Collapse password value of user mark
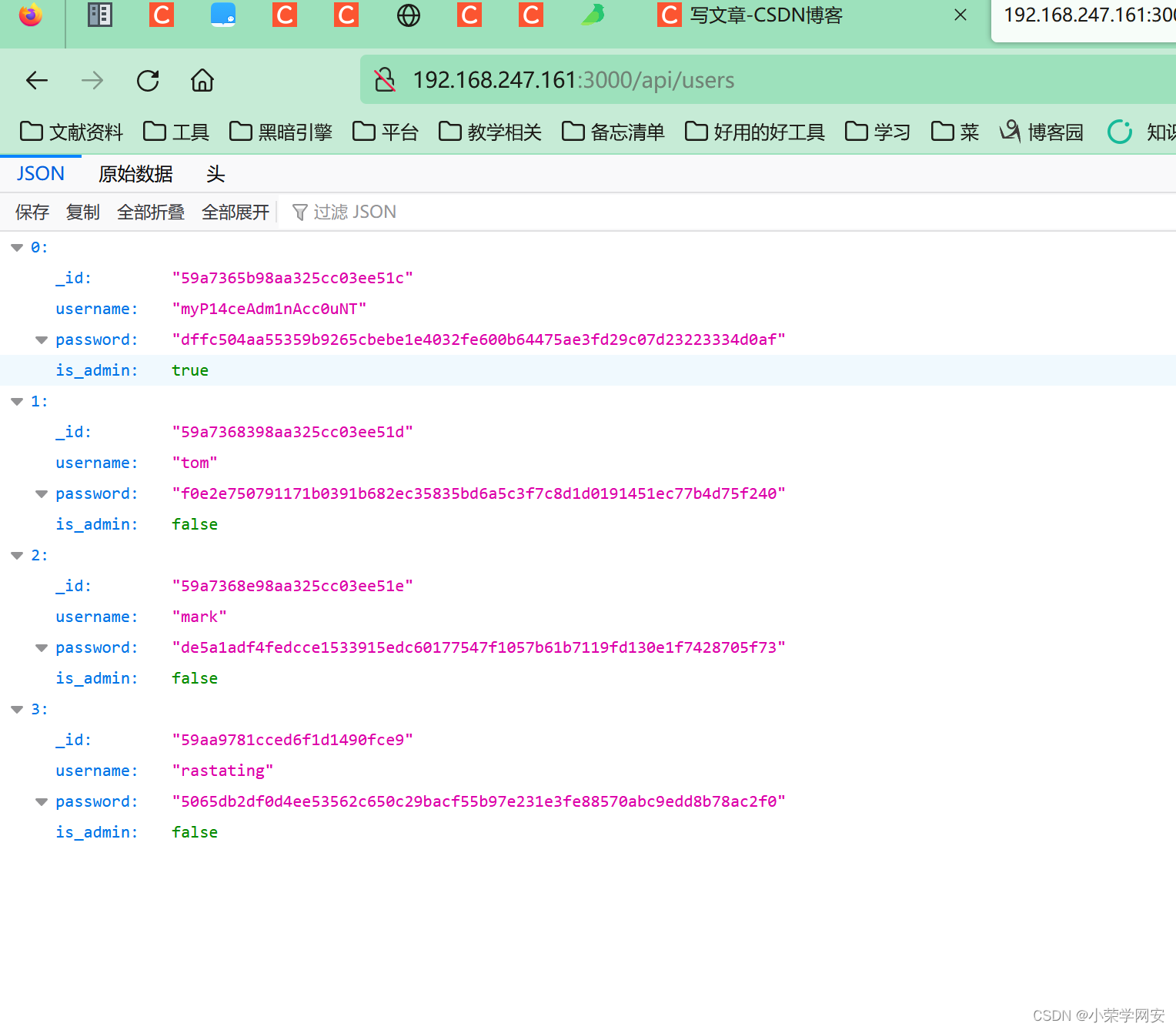1176x1030 pixels. (x=42, y=648)
